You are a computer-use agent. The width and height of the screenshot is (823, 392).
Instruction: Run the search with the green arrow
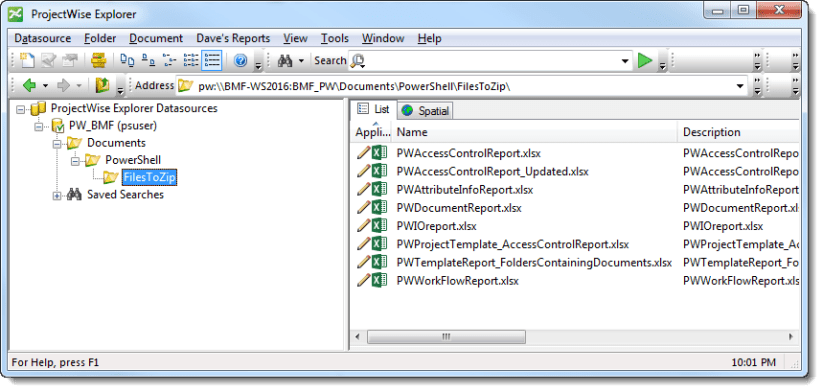(x=645, y=61)
